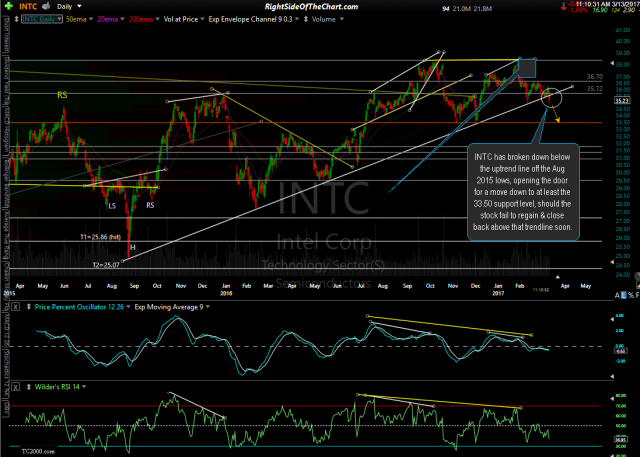Click the INTC breakdown note callout text
This screenshot has height=457, width=640.
click(522, 192)
